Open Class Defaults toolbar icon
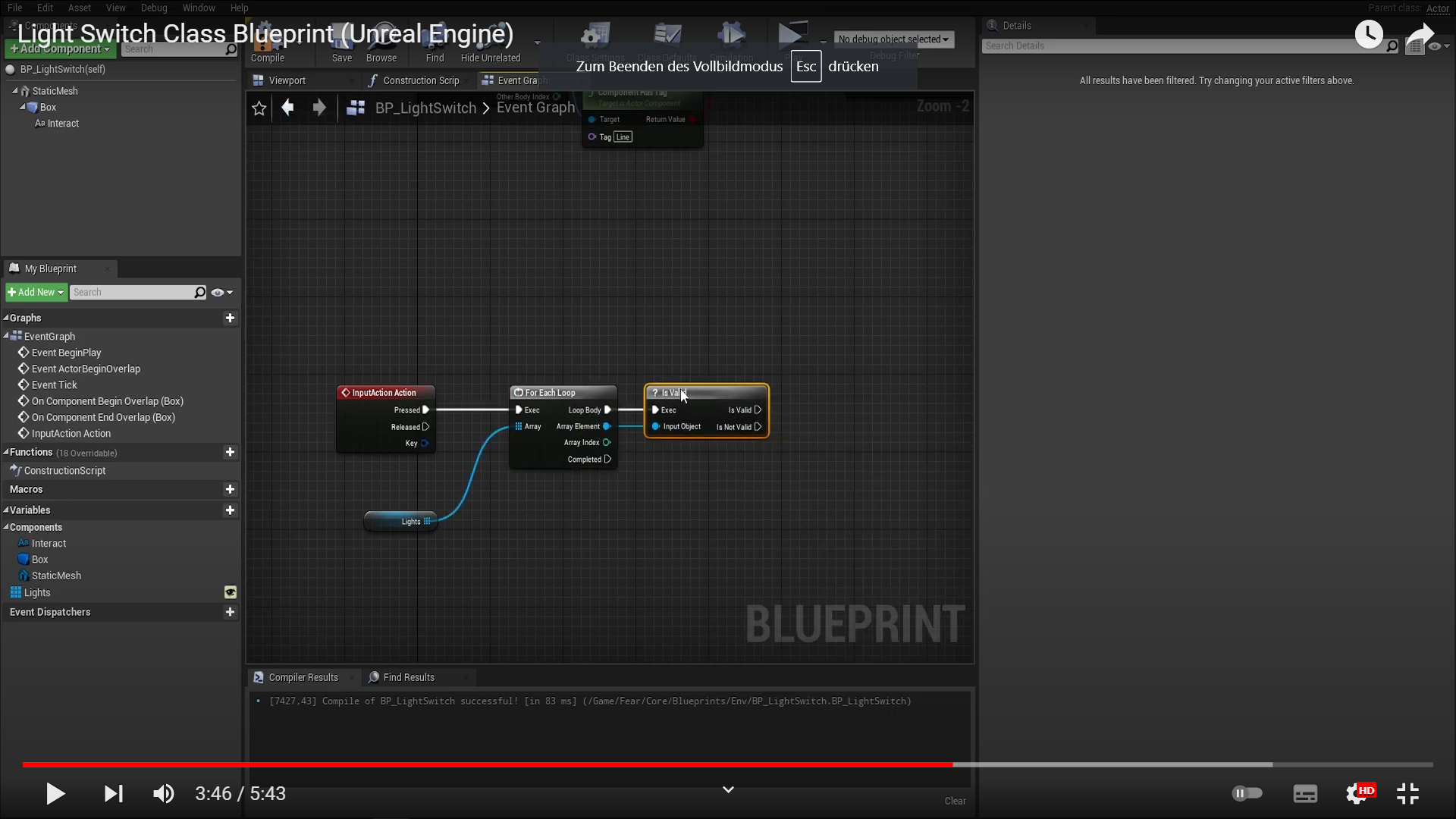Image resolution: width=1456 pixels, height=819 pixels. point(667,43)
